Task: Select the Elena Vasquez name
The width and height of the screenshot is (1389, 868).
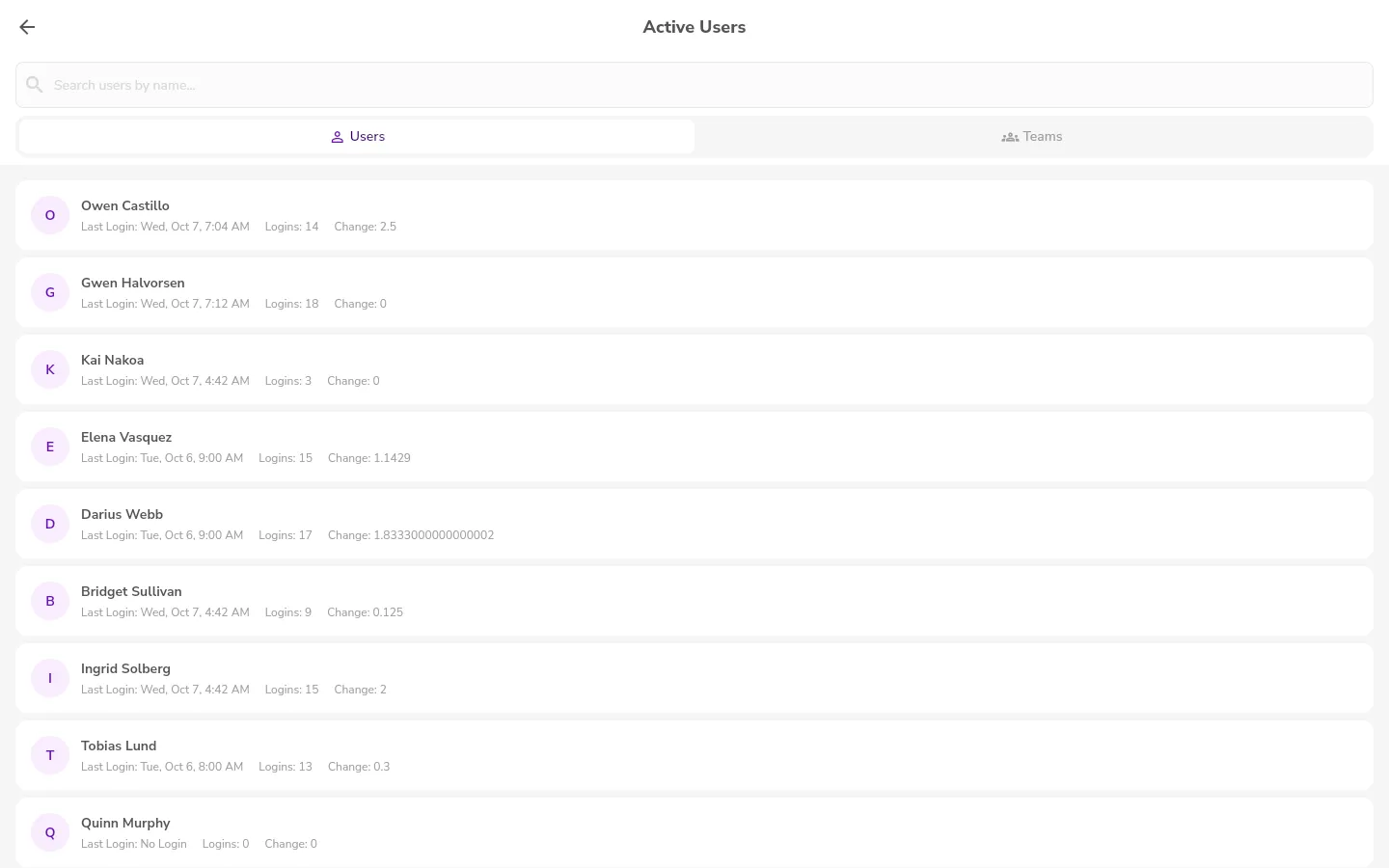Action: (x=126, y=437)
